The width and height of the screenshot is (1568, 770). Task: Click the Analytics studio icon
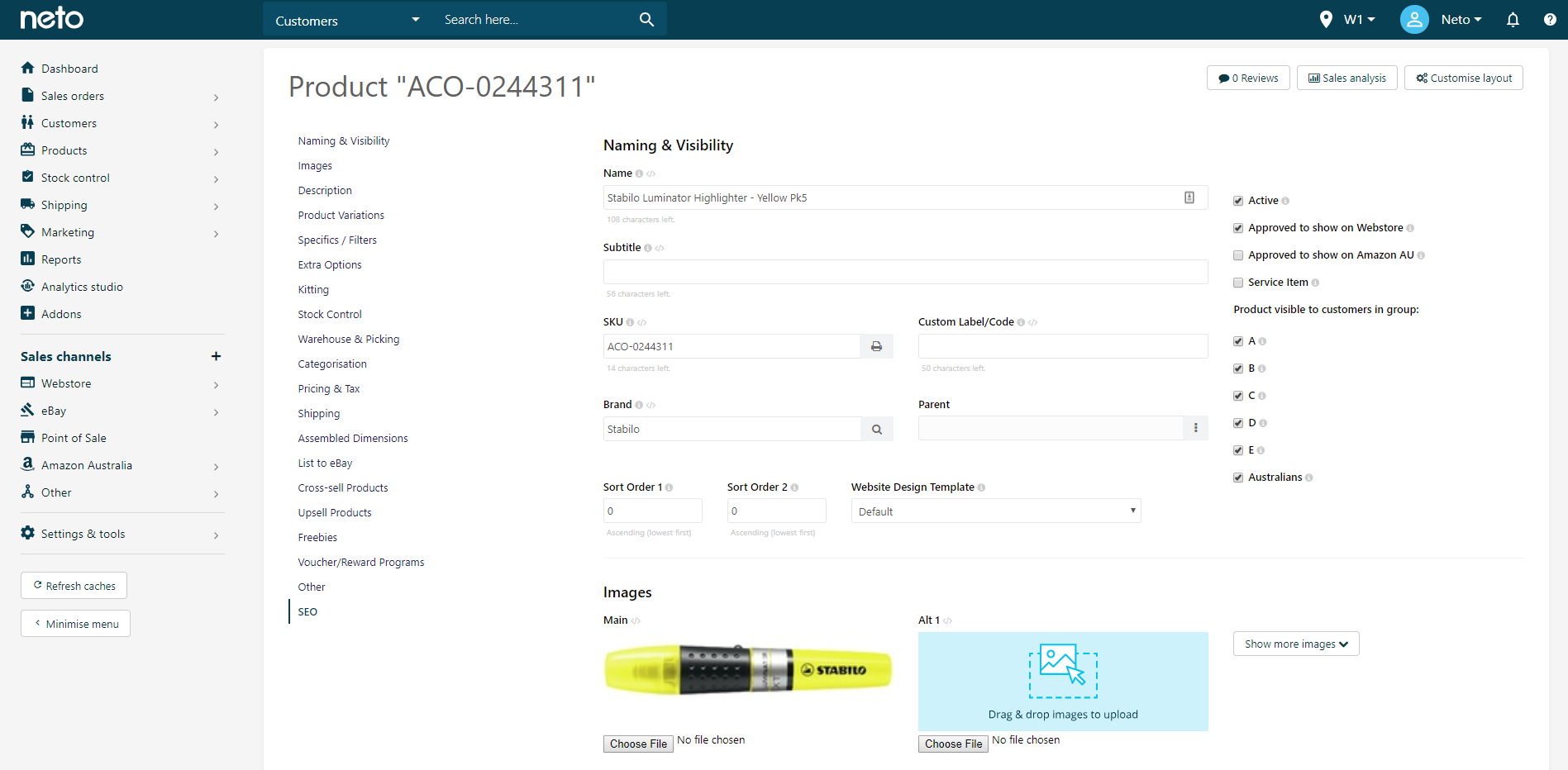point(27,286)
